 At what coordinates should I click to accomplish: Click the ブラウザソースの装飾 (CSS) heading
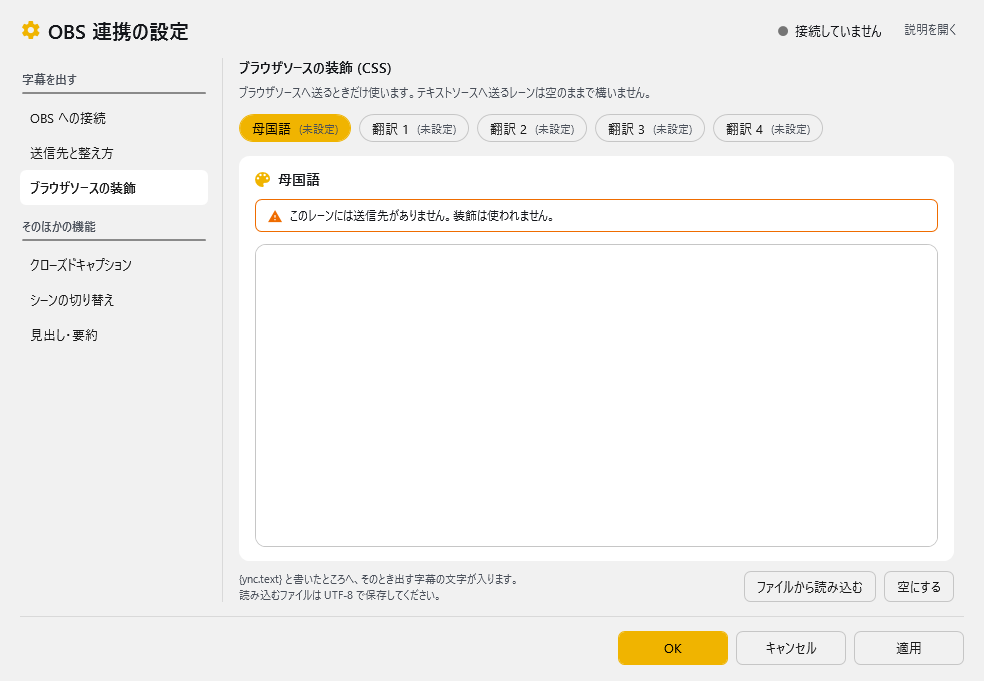tap(315, 68)
